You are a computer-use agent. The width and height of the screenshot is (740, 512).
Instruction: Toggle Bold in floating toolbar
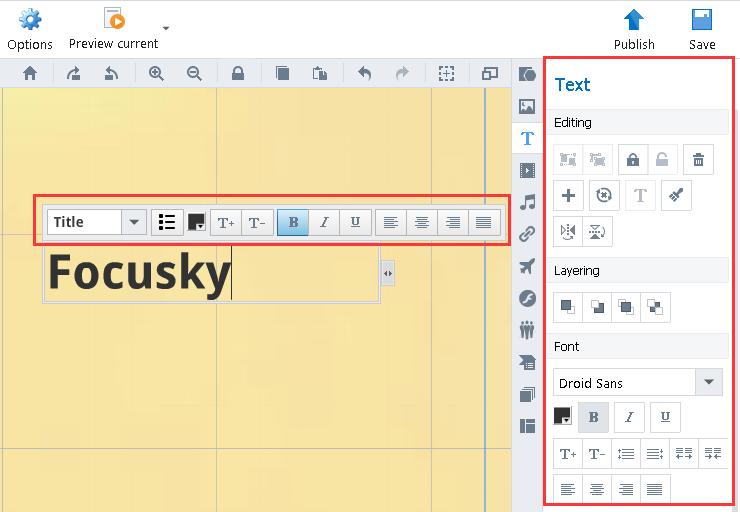click(x=293, y=222)
